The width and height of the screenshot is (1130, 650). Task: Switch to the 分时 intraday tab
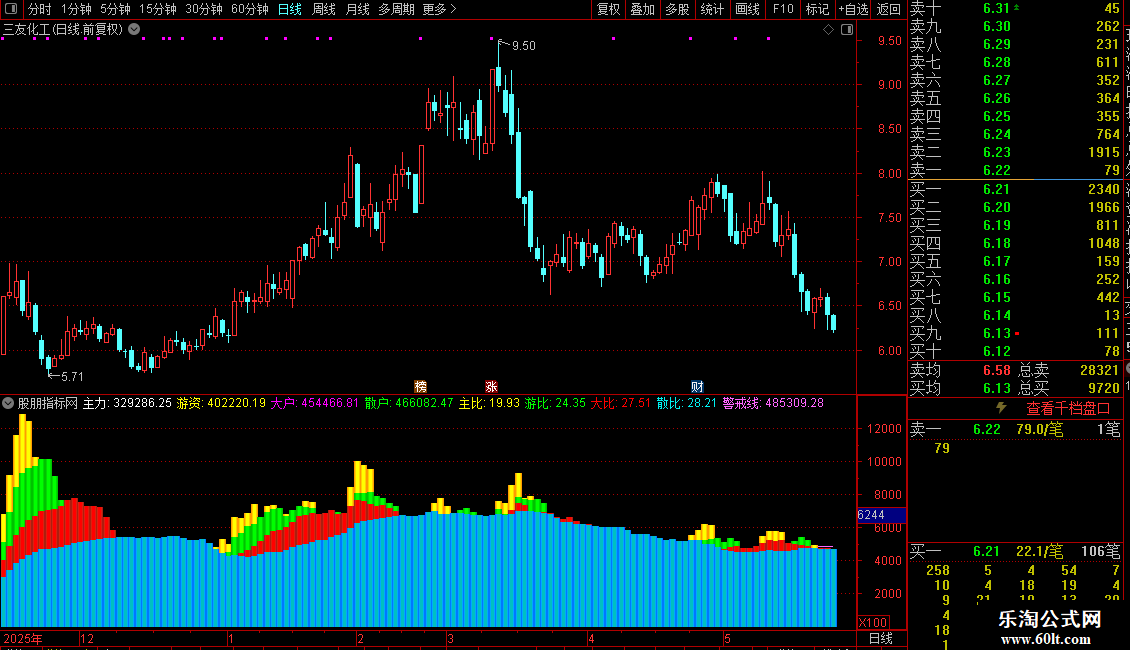coord(40,9)
